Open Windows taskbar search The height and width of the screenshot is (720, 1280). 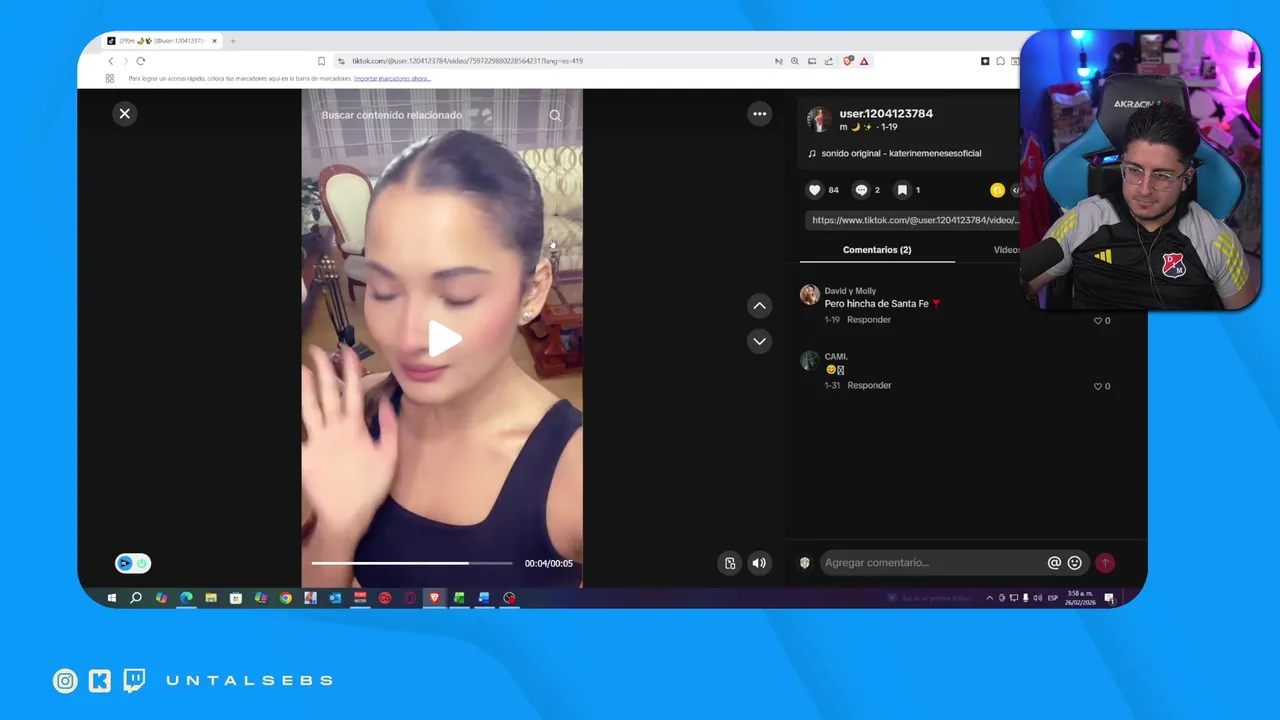coord(136,598)
